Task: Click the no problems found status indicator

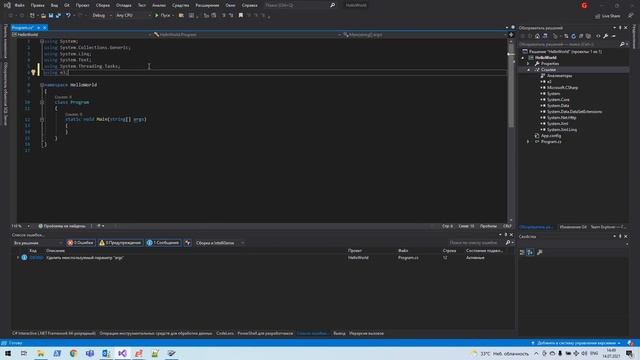Action: (x=62, y=226)
